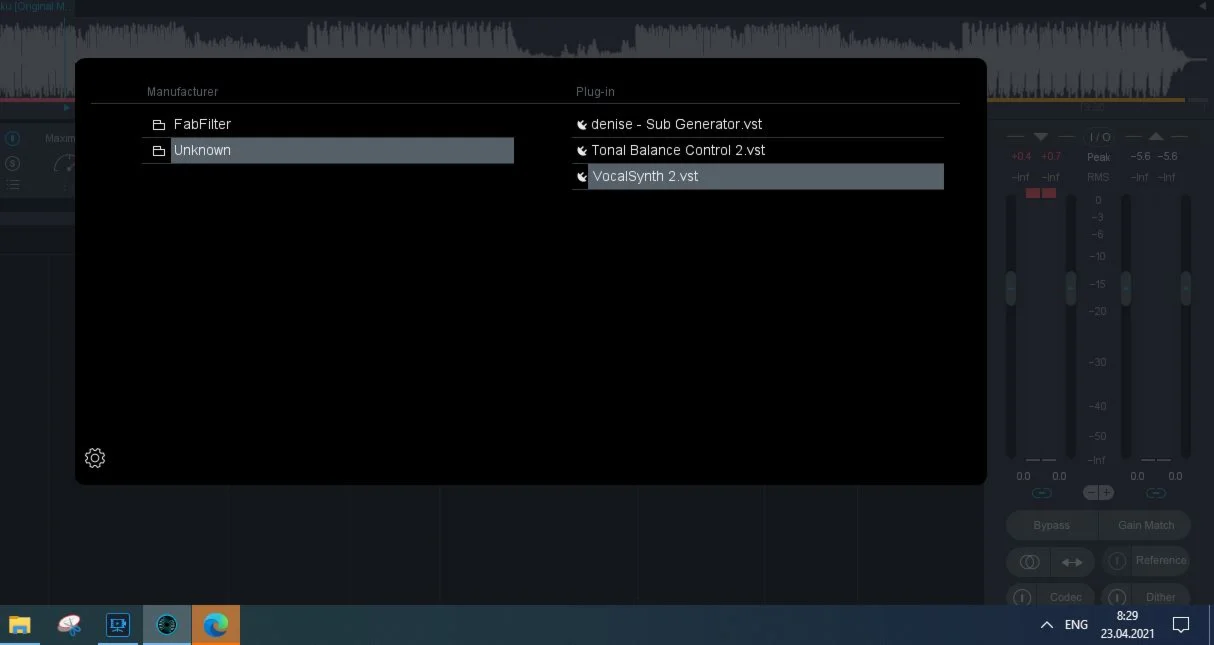Open the taskbar clock and date

(x=1127, y=625)
